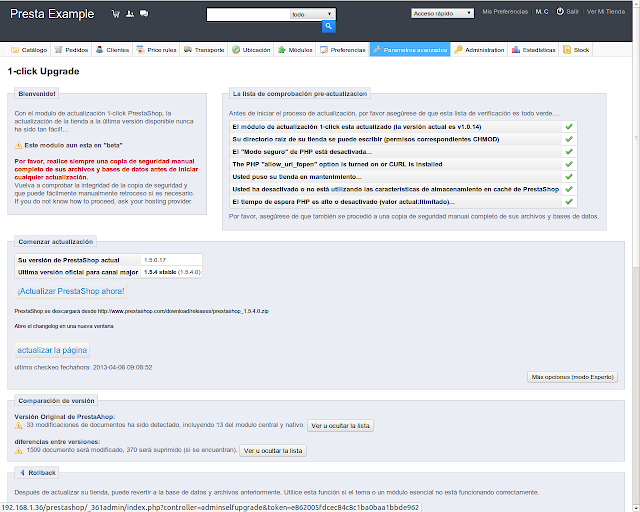Click the 'allow_url_fopen' checklist row text
The image size is (640, 512).
tap(338, 164)
